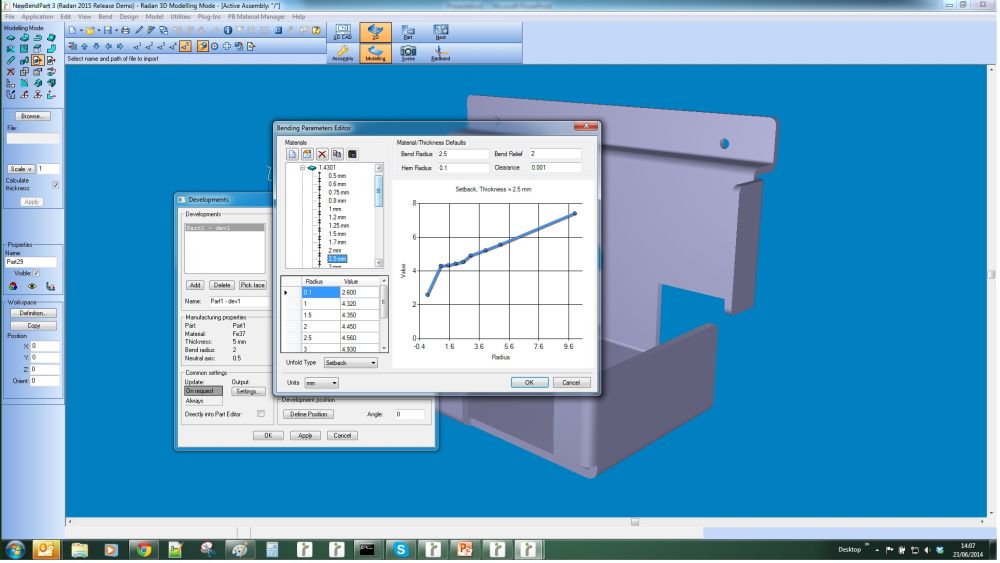Click the red X delete material icon

322,154
